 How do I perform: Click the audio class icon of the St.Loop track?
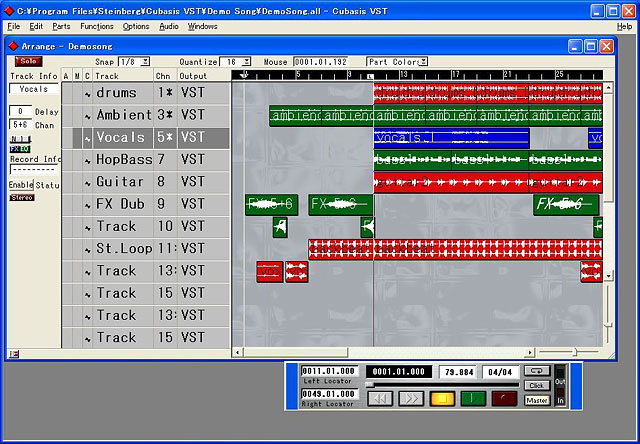[x=87, y=250]
